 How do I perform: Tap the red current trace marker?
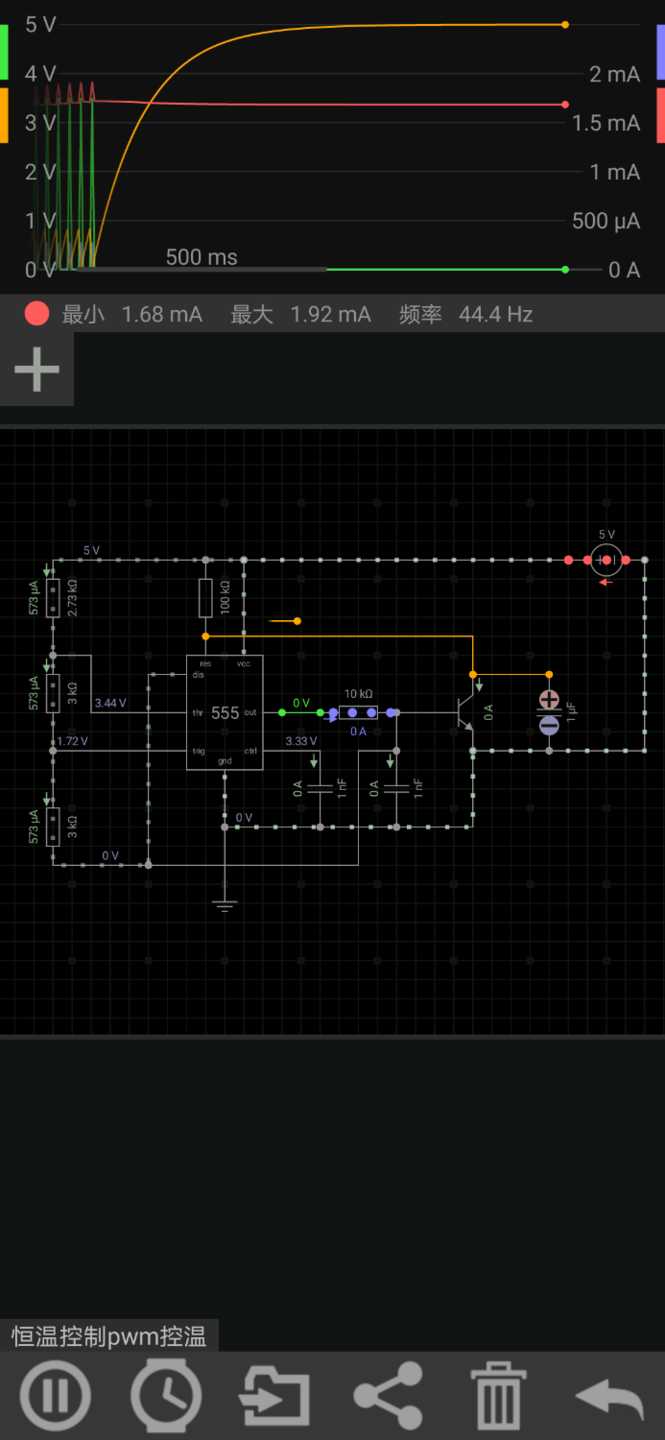coord(660,115)
